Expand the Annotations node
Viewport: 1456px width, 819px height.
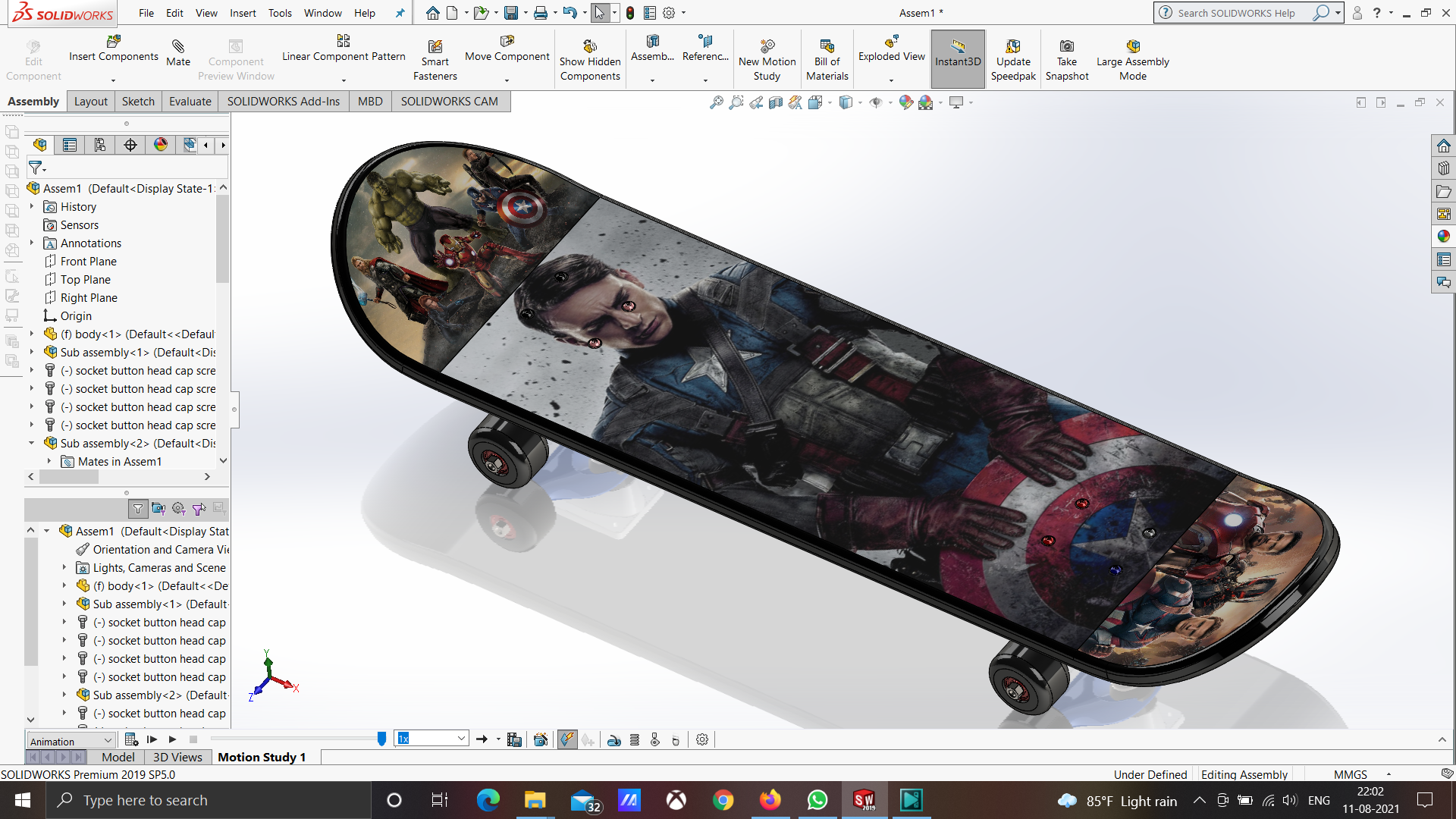click(32, 243)
